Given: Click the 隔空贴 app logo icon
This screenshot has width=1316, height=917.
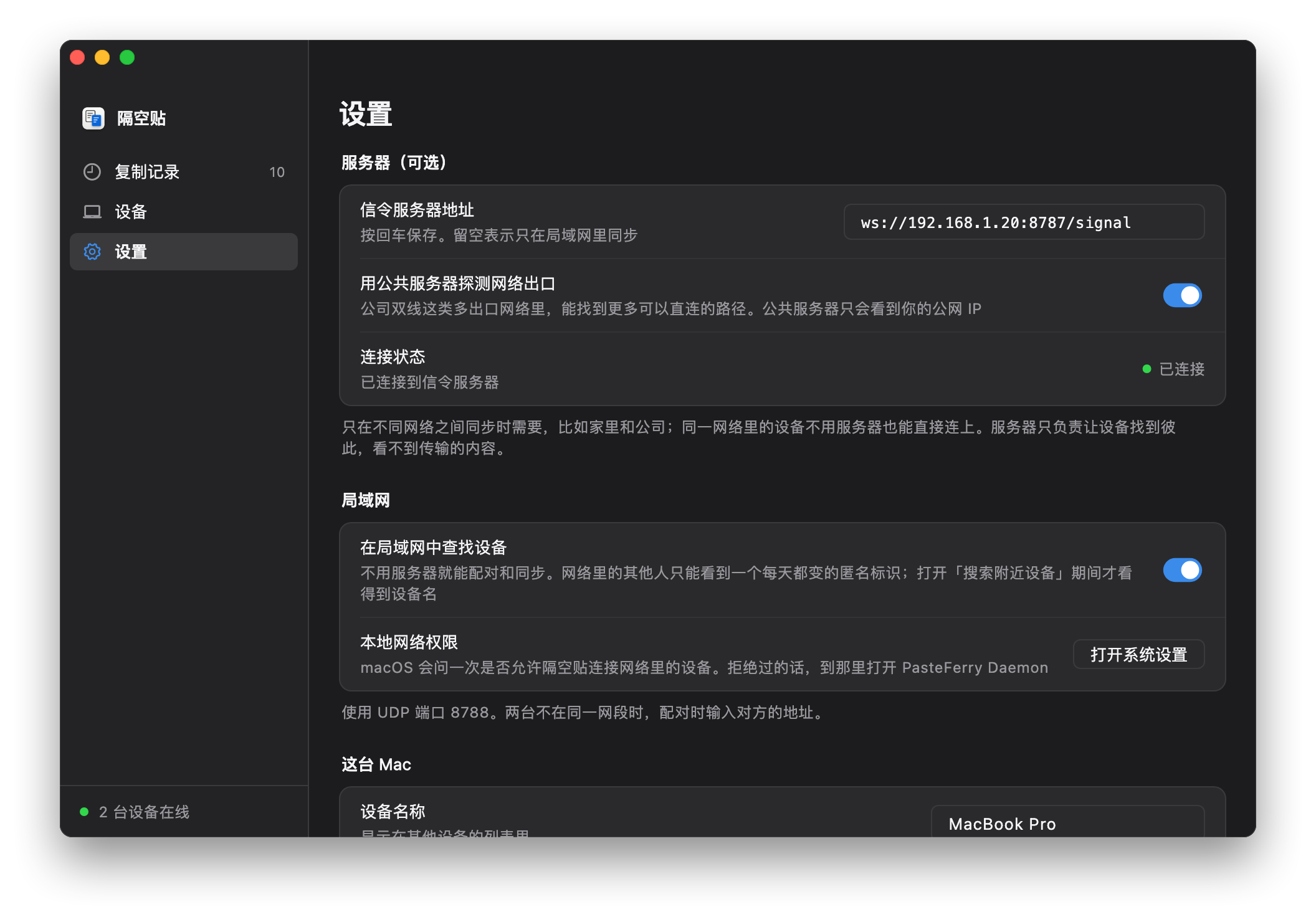Looking at the screenshot, I should pos(93,118).
